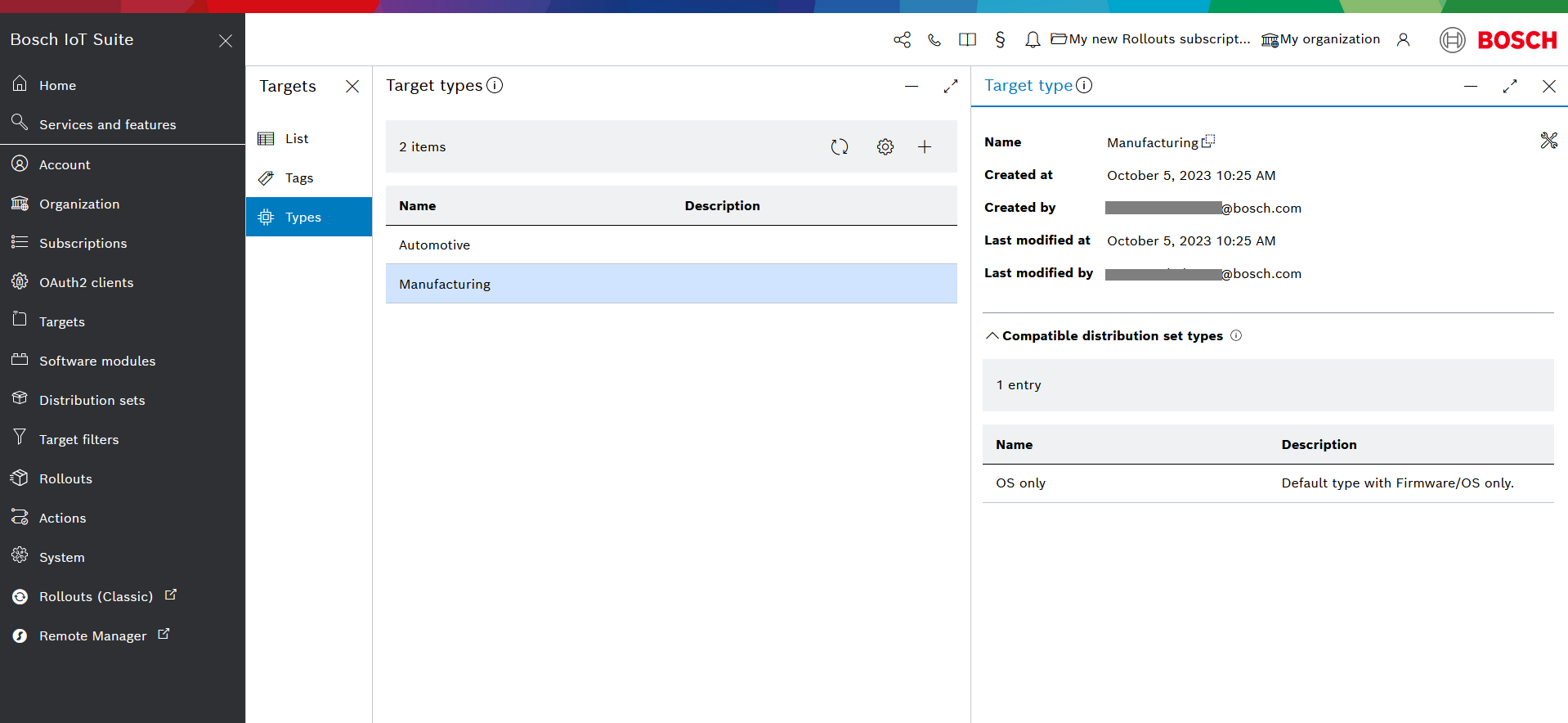The image size is (1568, 723).
Task: Open Distribution sets in sidebar
Action: pyautogui.click(x=92, y=401)
